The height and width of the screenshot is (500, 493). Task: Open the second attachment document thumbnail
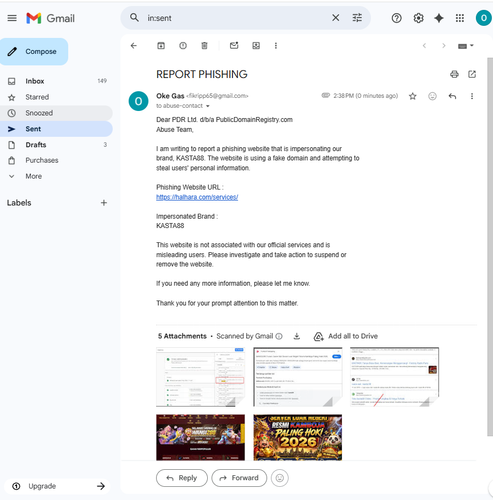298,377
